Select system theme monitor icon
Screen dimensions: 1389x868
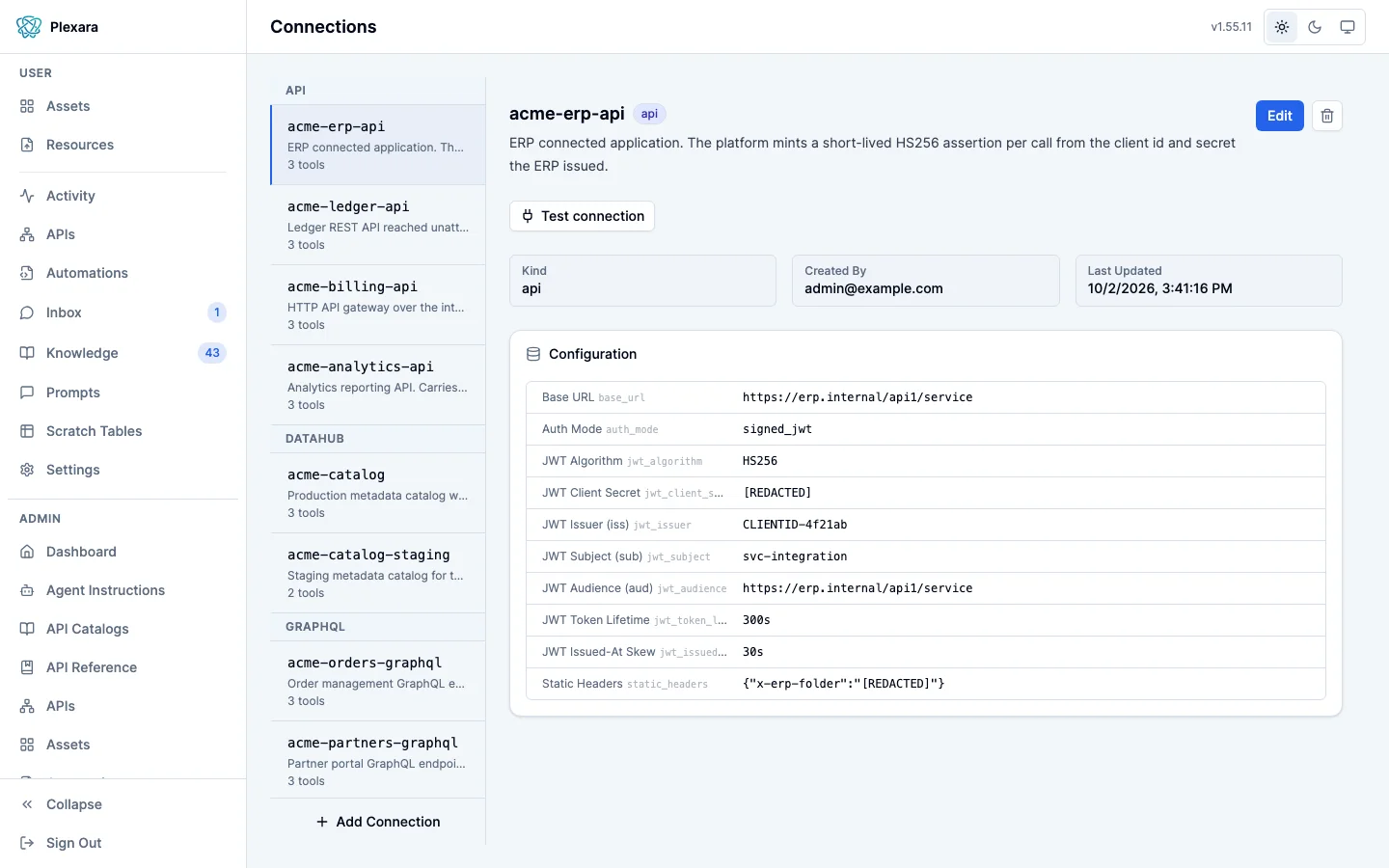click(1348, 27)
